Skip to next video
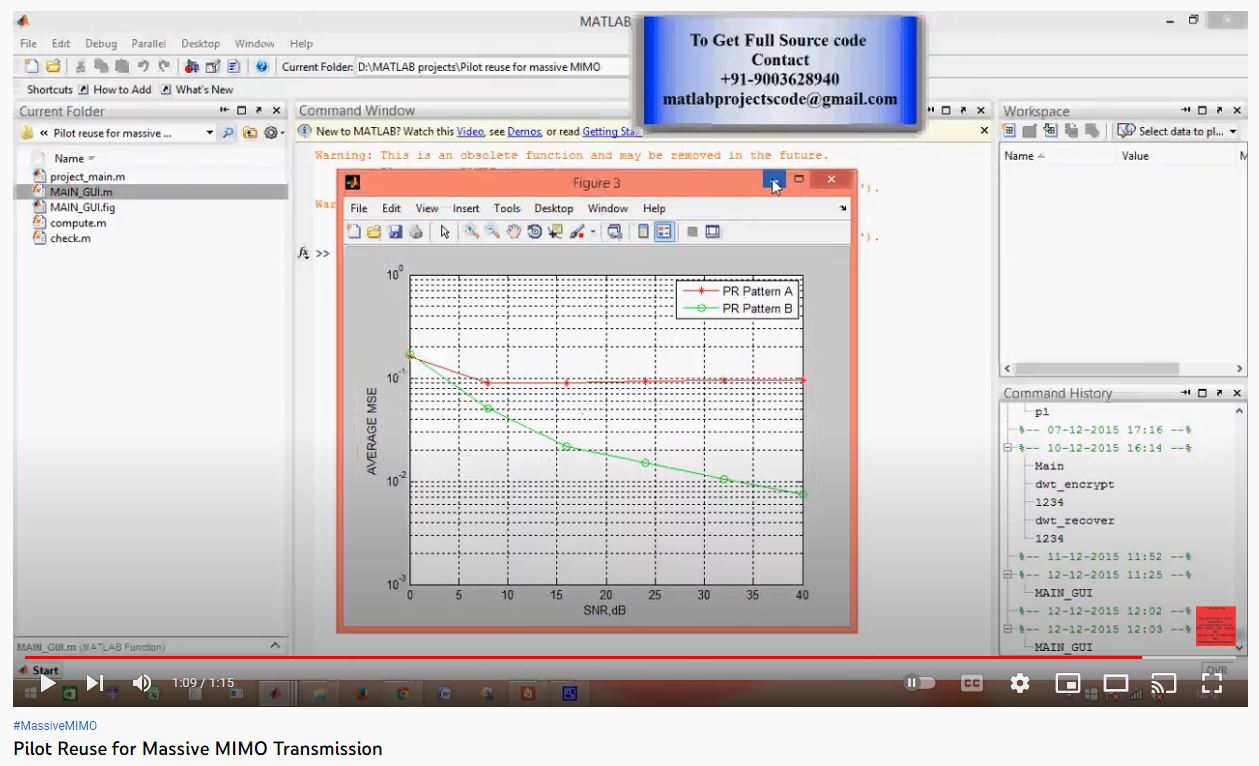Image resolution: width=1259 pixels, height=766 pixels. [95, 683]
